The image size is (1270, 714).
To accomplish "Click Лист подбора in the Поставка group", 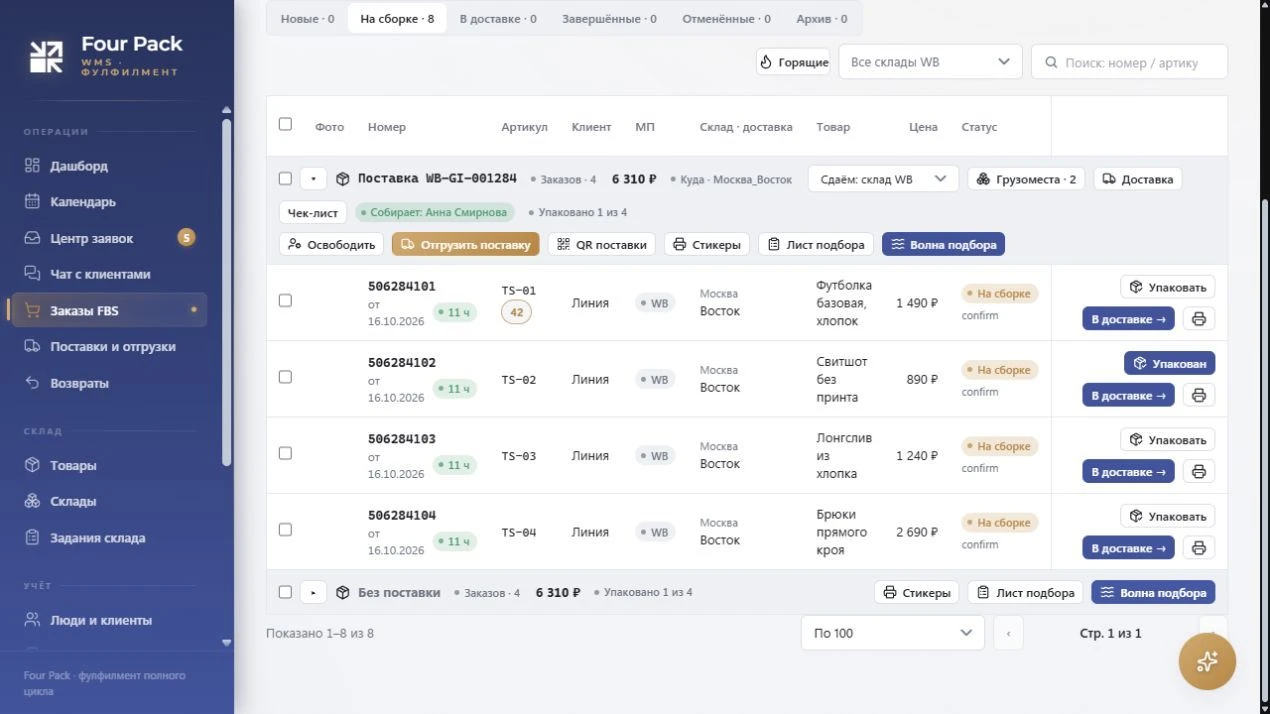I will click(x=816, y=245).
